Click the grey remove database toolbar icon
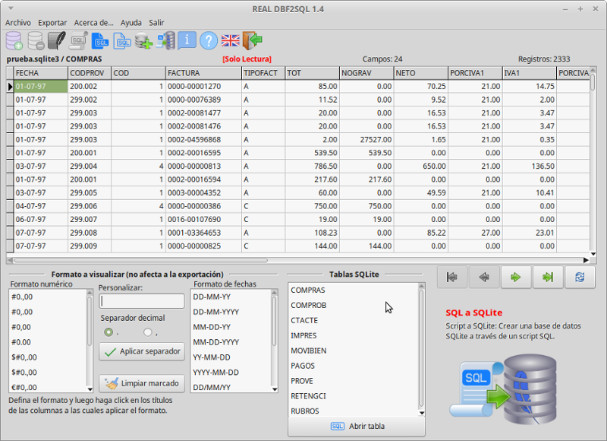 pyautogui.click(x=36, y=41)
